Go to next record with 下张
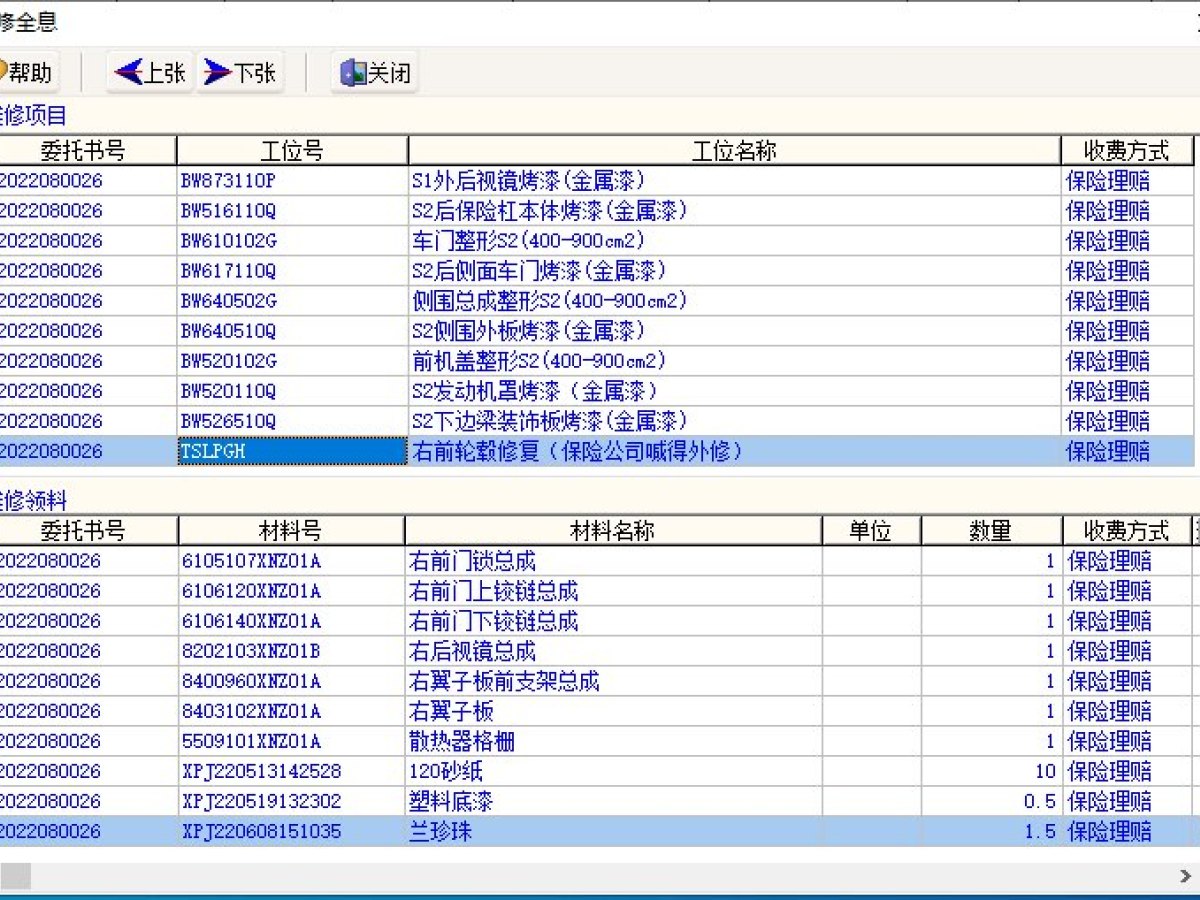The width and height of the screenshot is (1200, 900). click(240, 73)
